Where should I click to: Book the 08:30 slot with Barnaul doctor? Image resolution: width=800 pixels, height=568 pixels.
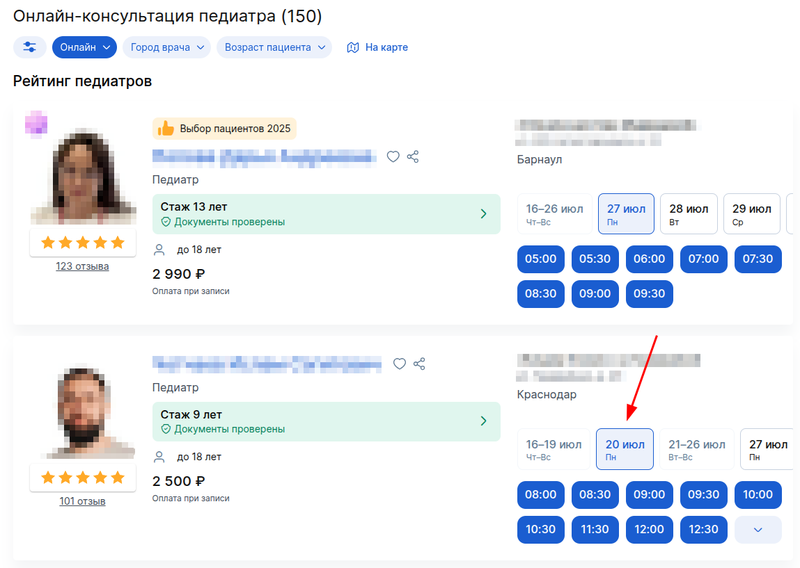(x=541, y=294)
